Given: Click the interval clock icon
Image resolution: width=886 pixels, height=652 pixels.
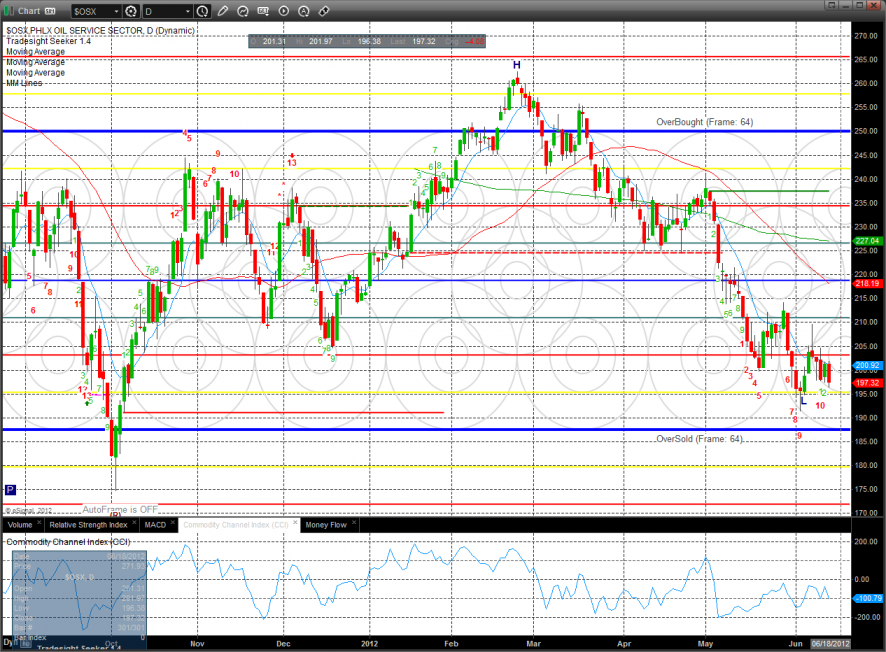Looking at the screenshot, I should pyautogui.click(x=204, y=11).
